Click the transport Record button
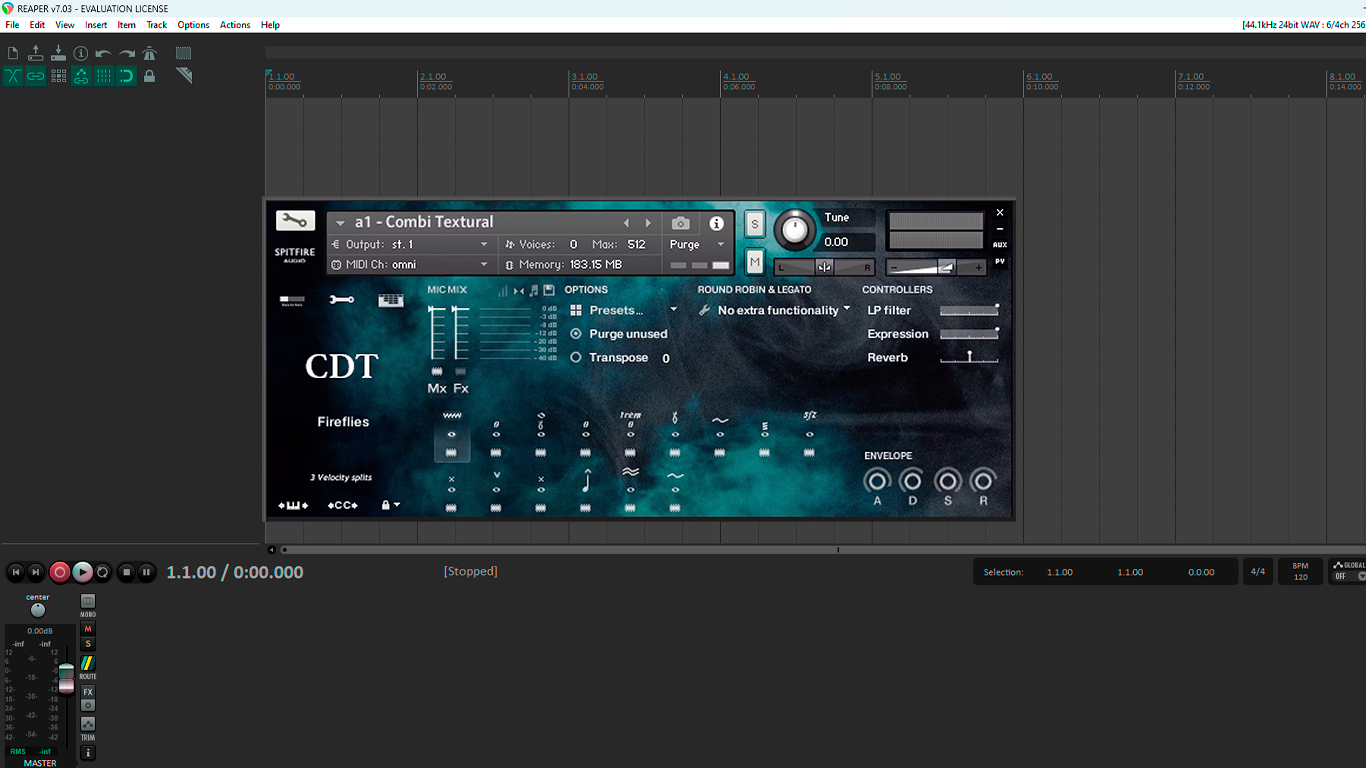1366x768 pixels. [60, 572]
